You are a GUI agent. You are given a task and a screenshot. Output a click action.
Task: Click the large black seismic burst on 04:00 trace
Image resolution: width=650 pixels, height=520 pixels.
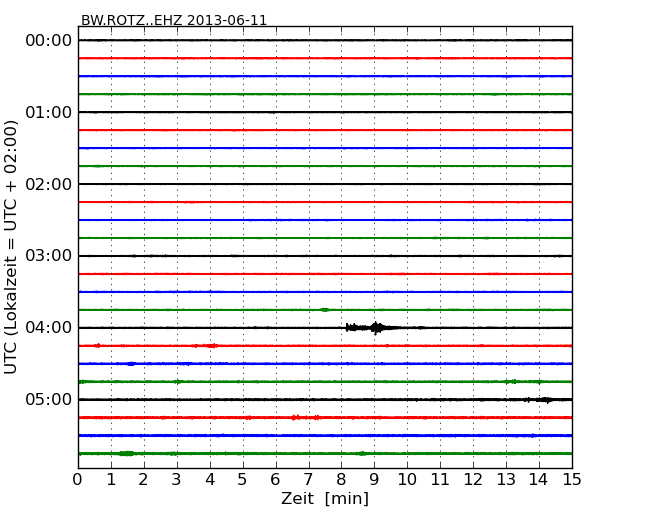pos(373,328)
